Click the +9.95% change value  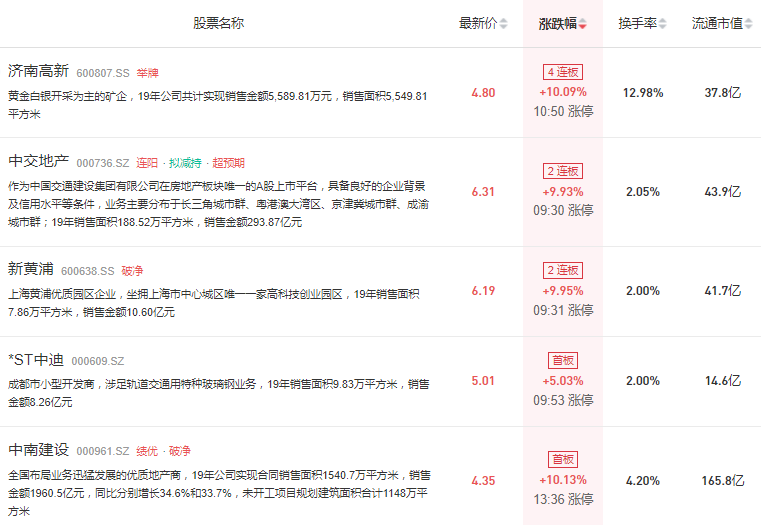pyautogui.click(x=563, y=291)
